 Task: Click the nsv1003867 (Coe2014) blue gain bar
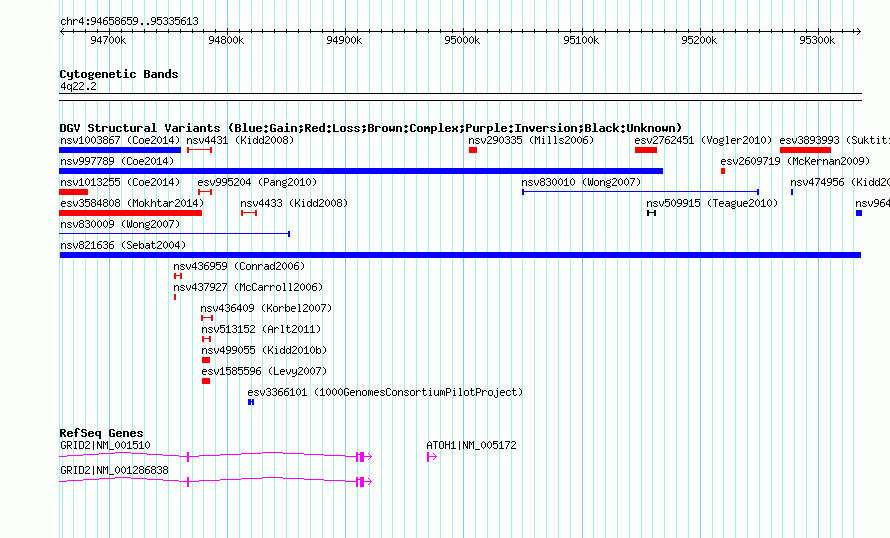tap(120, 150)
